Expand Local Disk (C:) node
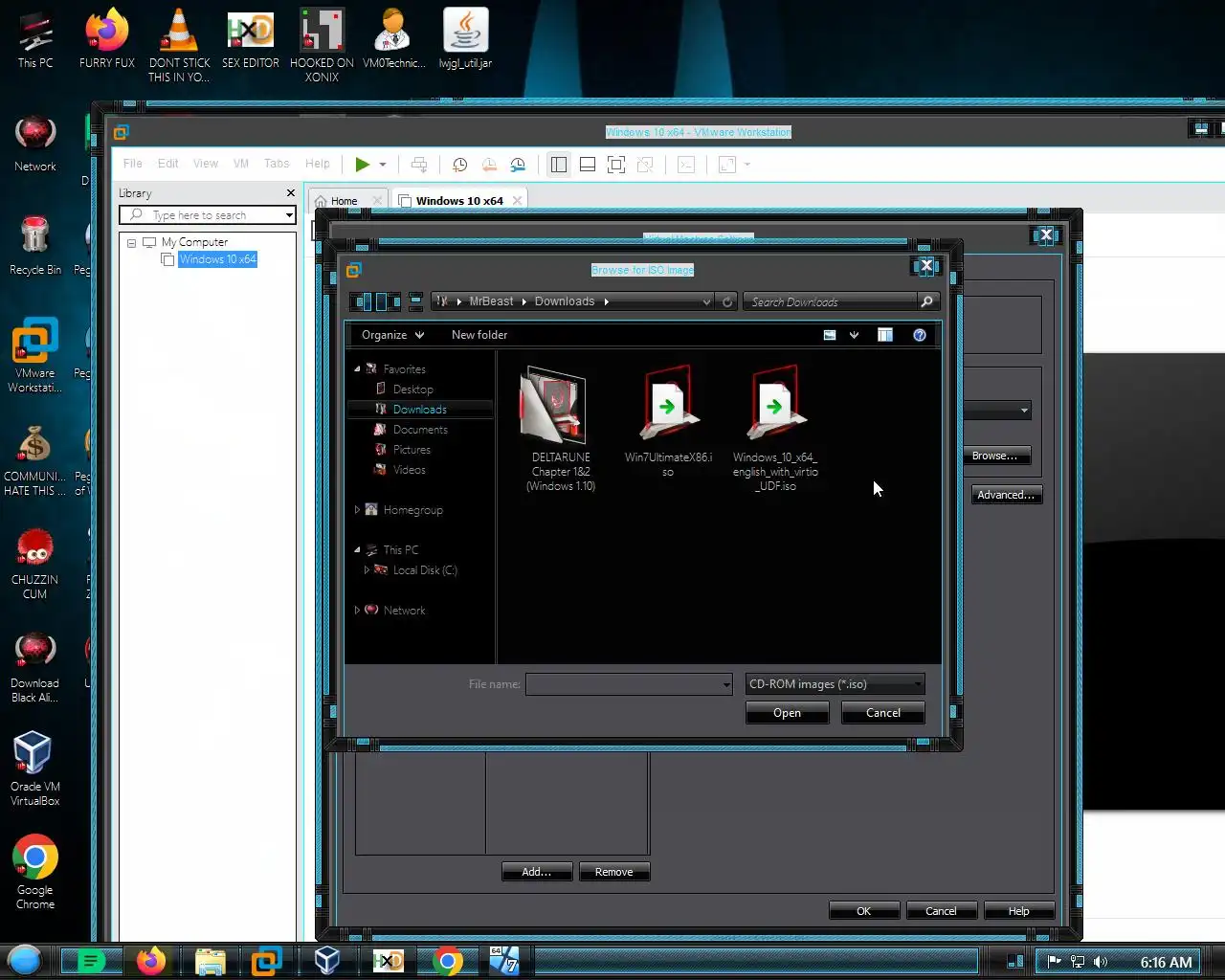Screen dimensions: 1225x980 tap(367, 570)
